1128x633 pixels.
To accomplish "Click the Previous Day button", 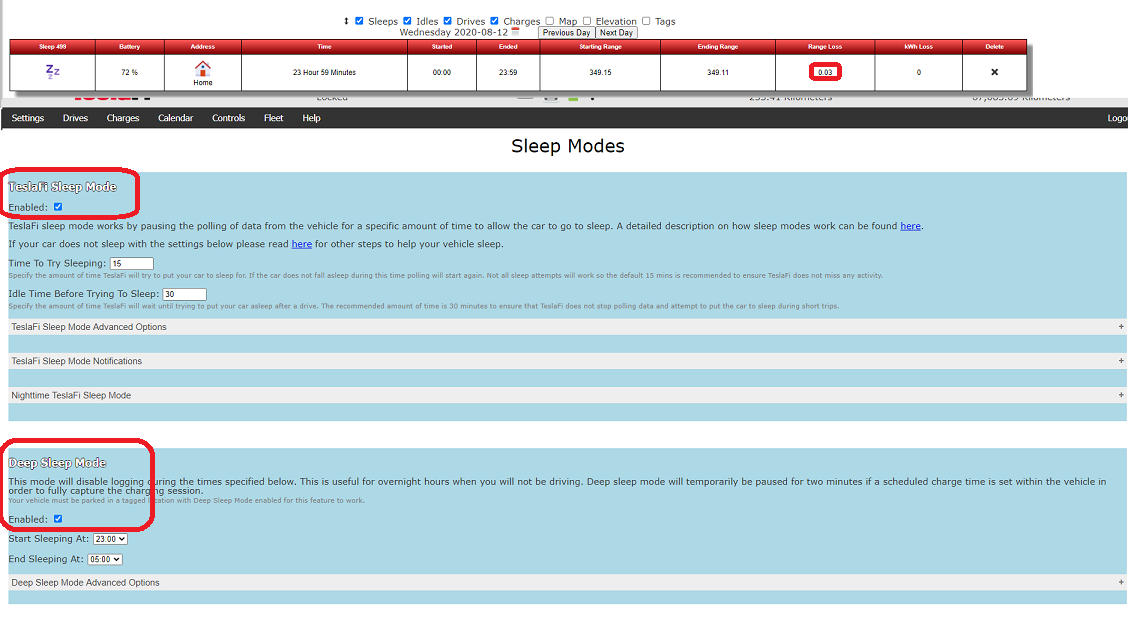I will (566, 32).
